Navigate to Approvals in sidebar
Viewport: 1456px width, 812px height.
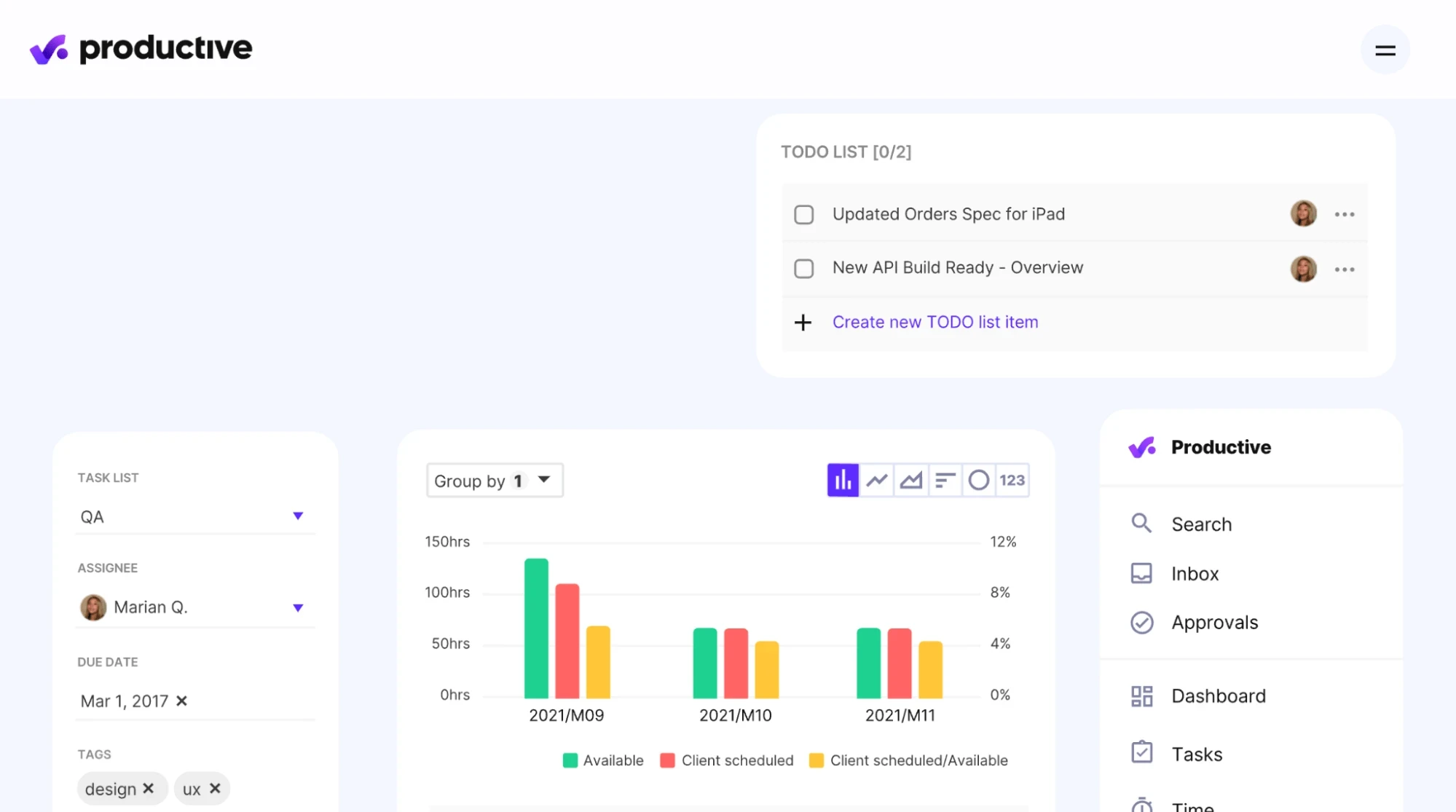[x=1214, y=622]
